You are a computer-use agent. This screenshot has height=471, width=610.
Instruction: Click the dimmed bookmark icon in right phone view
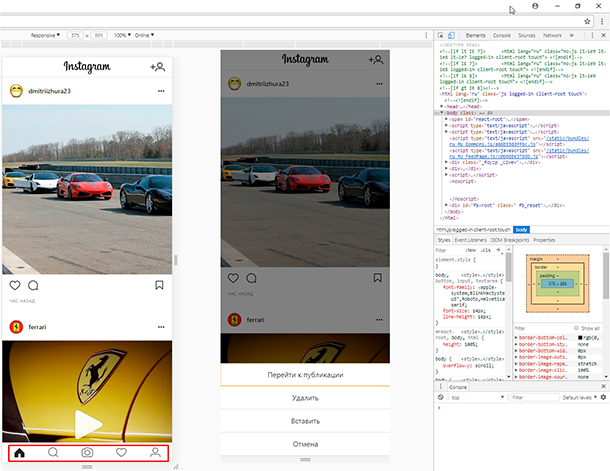tap(377, 278)
